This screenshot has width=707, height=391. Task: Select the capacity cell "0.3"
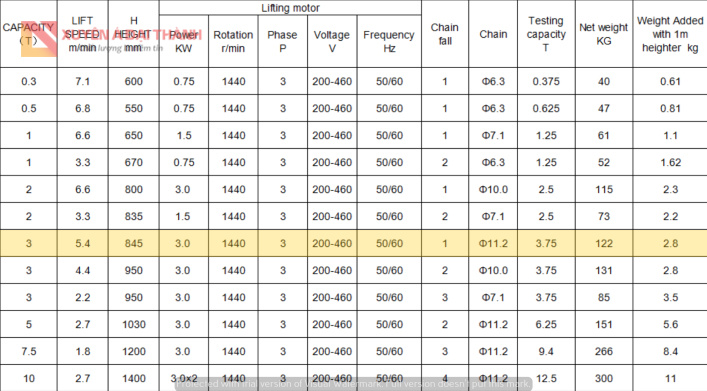click(28, 81)
